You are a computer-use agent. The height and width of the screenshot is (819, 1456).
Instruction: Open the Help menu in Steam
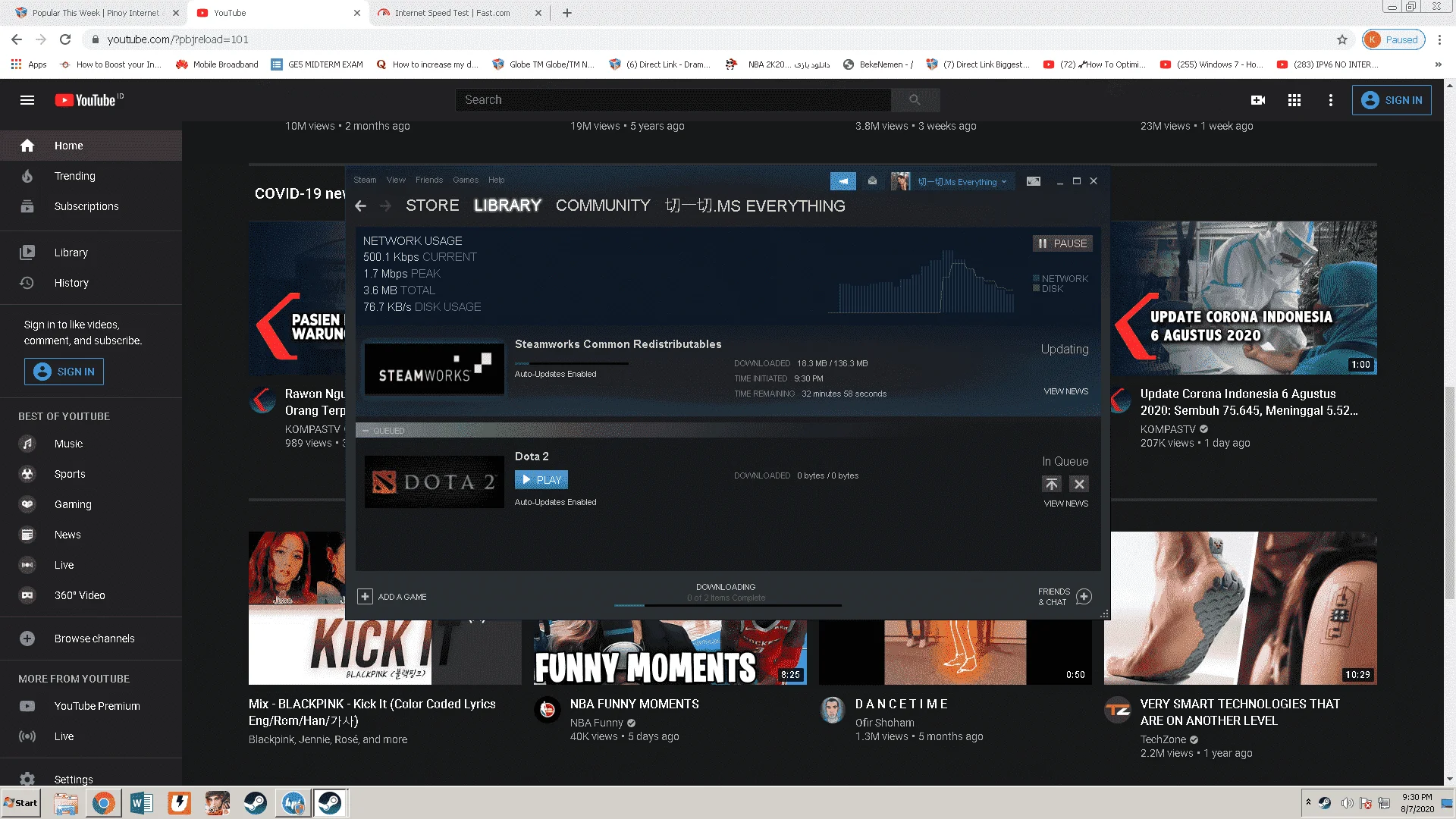(496, 180)
